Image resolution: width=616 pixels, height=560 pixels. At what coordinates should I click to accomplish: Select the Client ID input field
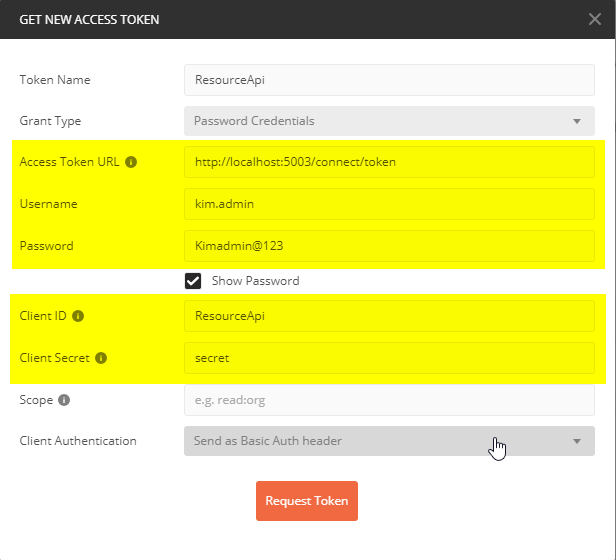(389, 316)
